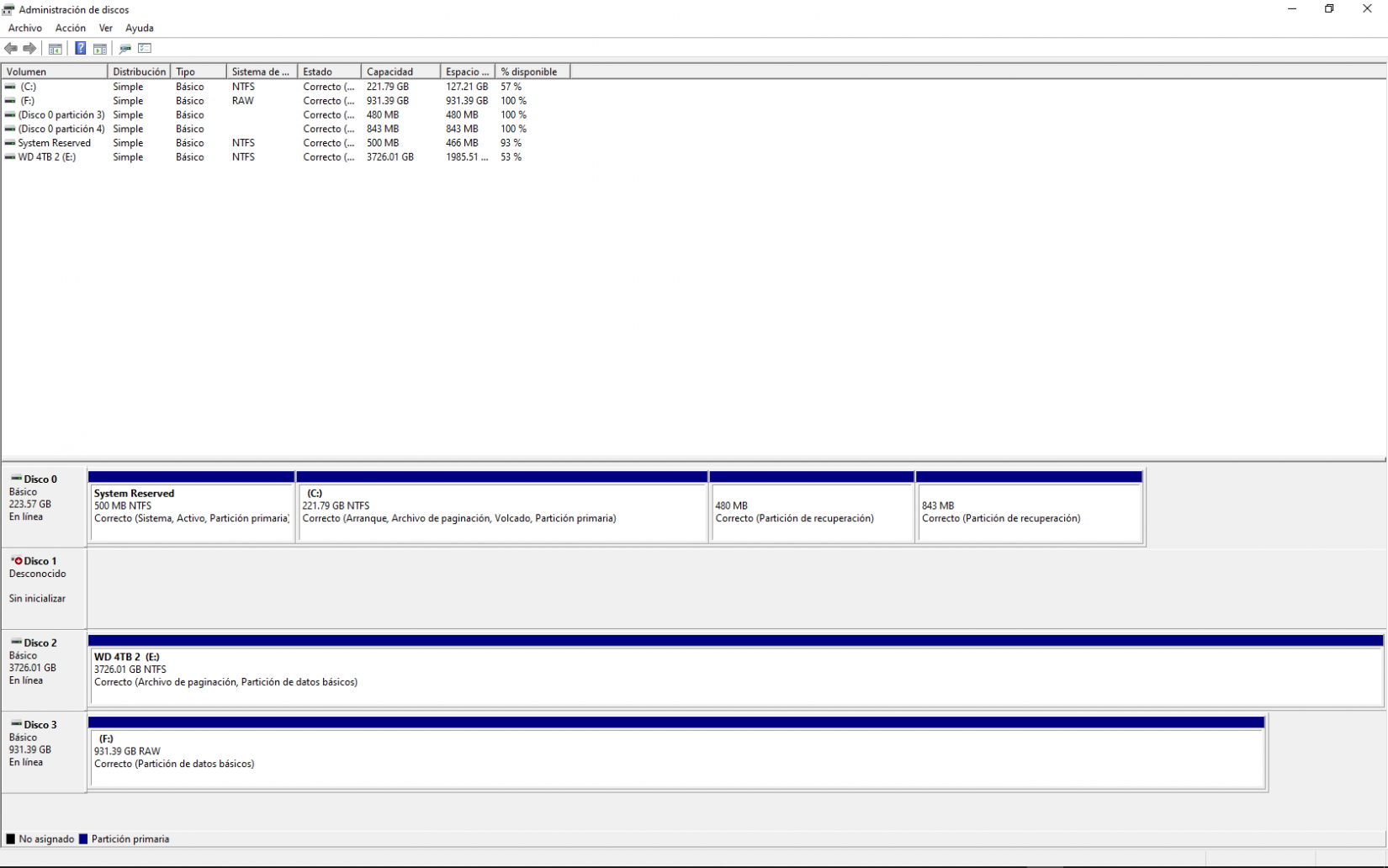Screen dimensions: 1388x868
Task: Click the drive icon of the (F:) volume row
Action: click(x=10, y=101)
